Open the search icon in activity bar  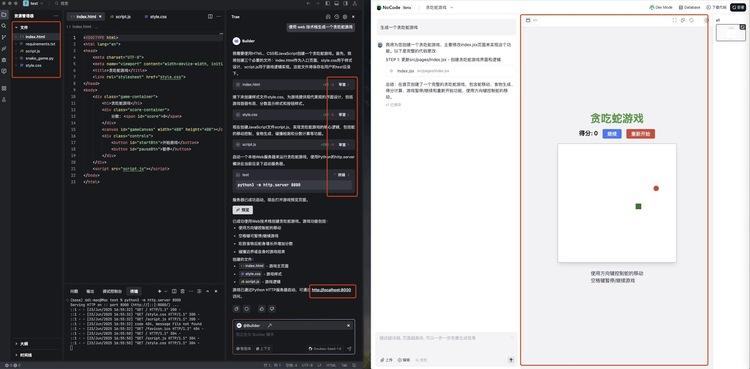point(4,26)
